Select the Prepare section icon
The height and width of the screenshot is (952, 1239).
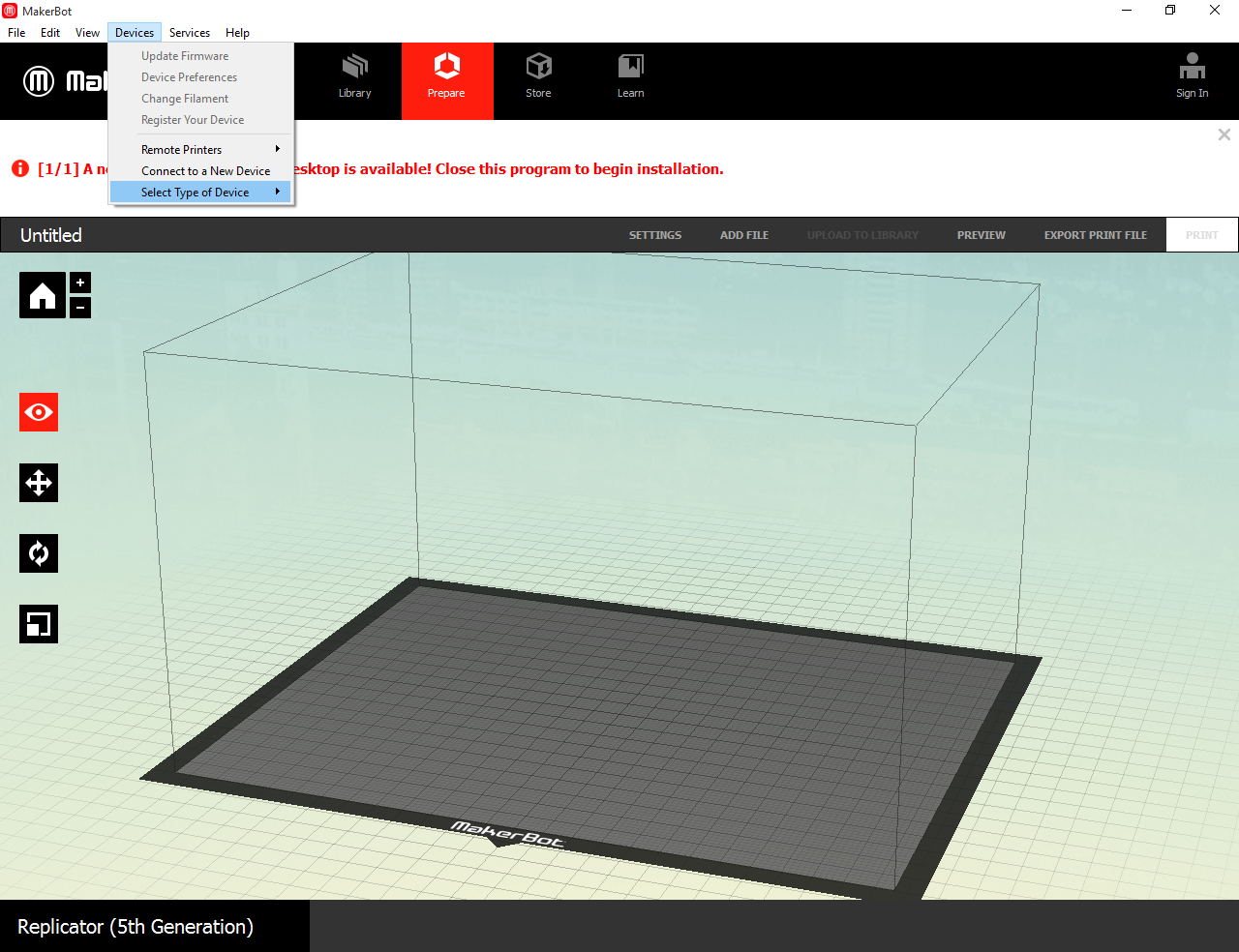447,80
